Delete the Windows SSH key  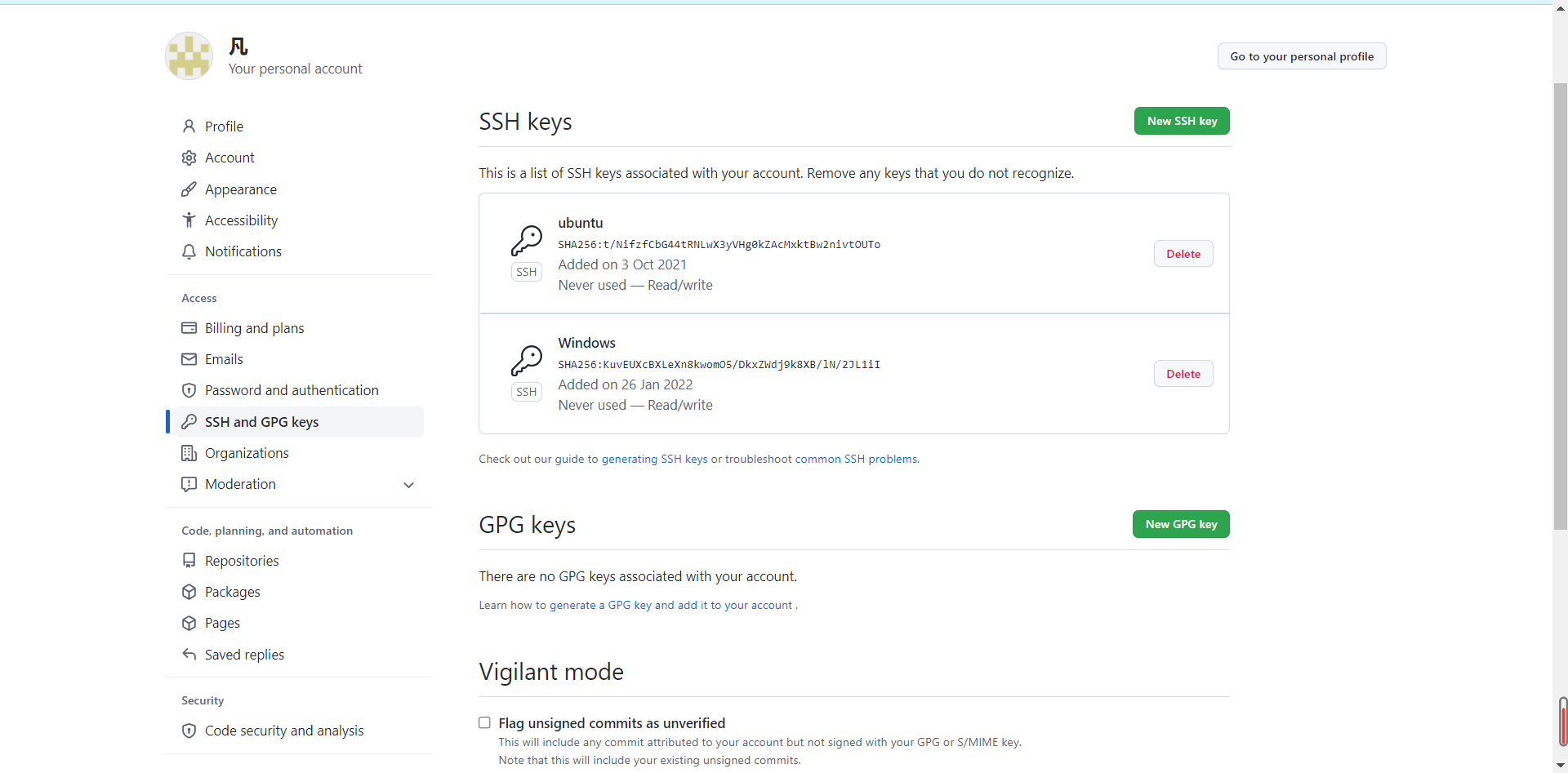tap(1183, 374)
